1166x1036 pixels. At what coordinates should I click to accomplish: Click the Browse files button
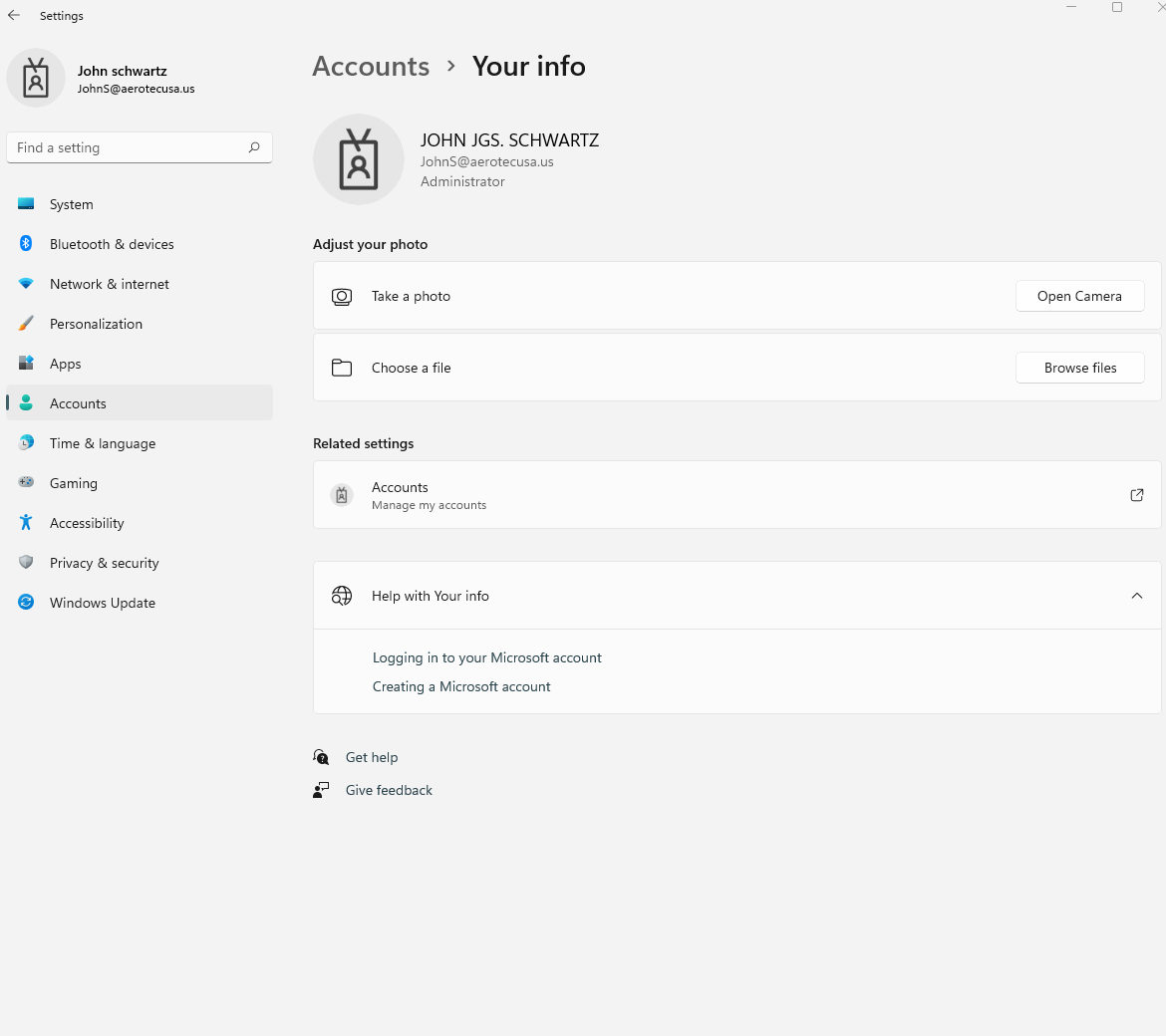1079,368
